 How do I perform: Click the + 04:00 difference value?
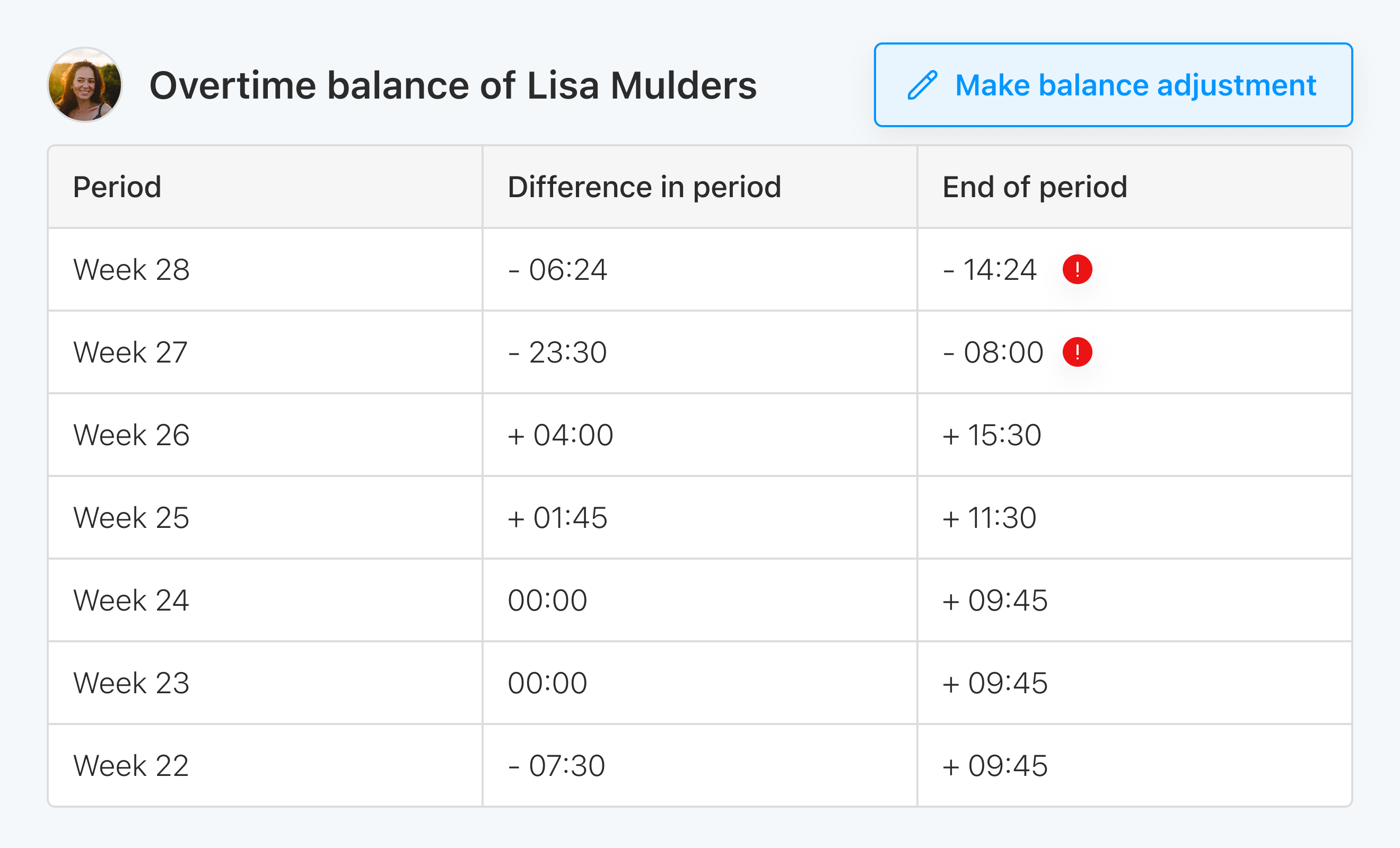point(560,435)
